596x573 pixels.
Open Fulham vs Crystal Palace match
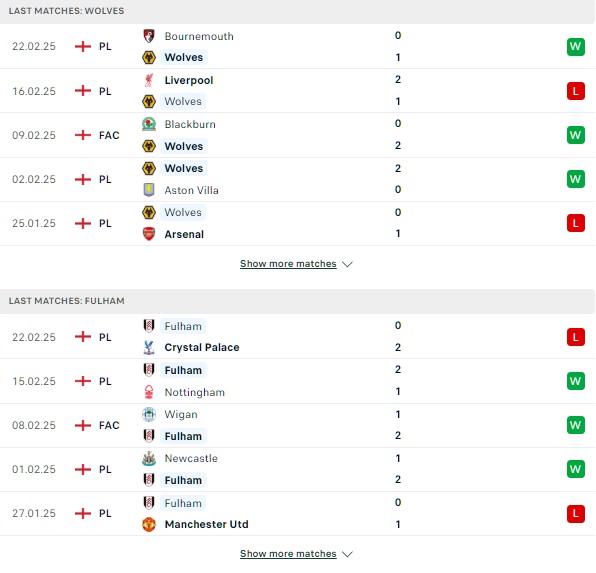pos(298,336)
